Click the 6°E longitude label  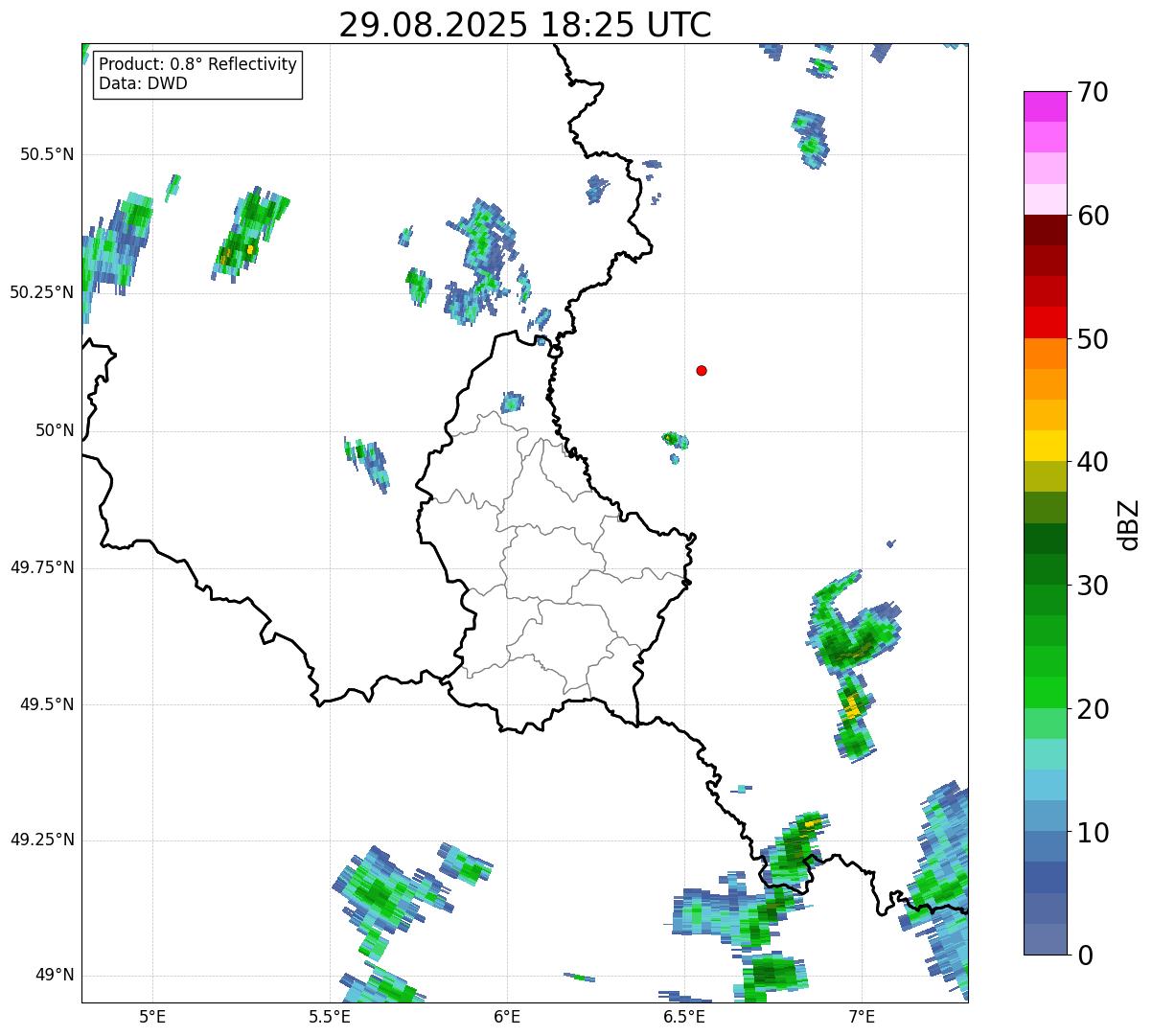pos(507,1016)
